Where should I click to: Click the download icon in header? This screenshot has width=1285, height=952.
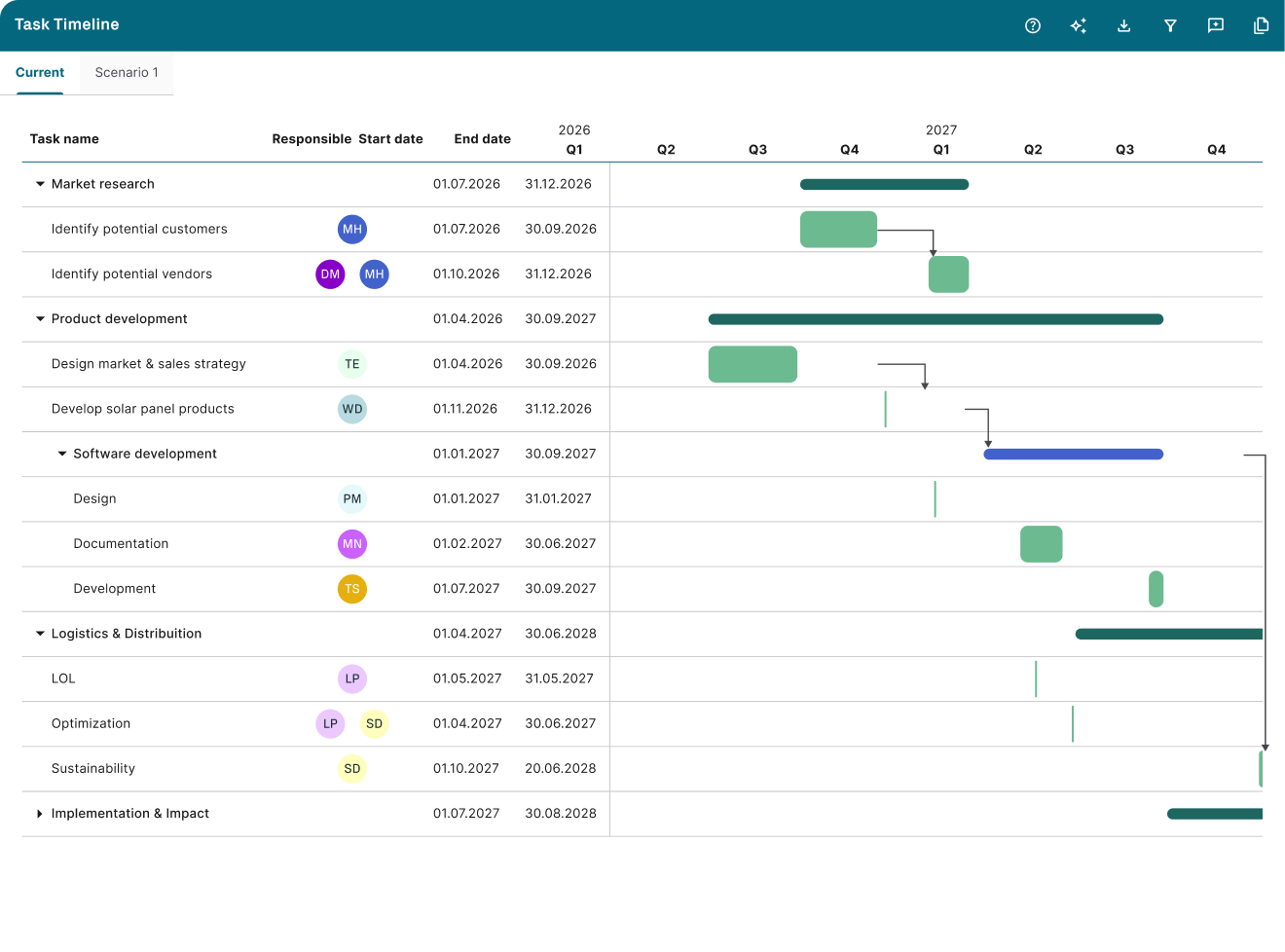click(1124, 26)
